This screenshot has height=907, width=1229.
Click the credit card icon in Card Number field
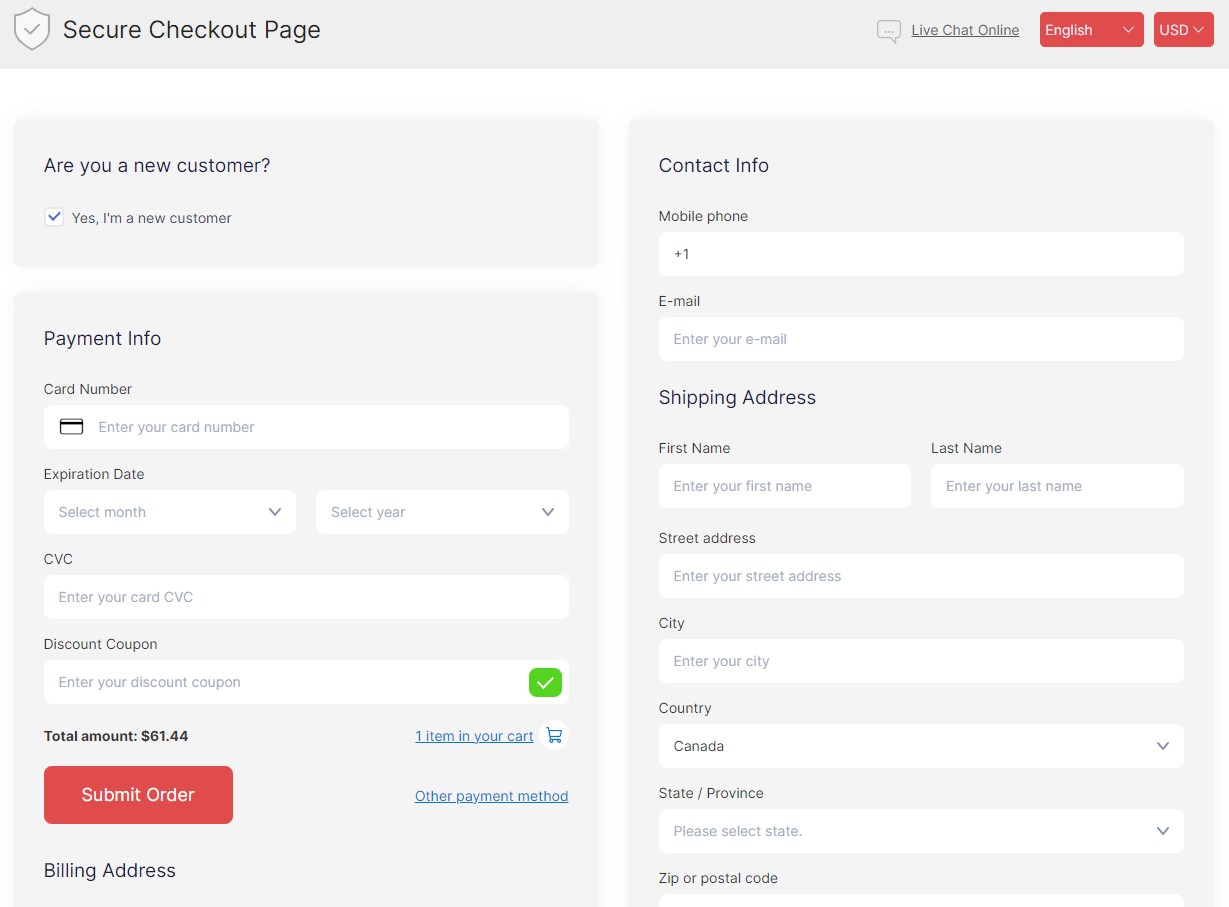coord(71,426)
